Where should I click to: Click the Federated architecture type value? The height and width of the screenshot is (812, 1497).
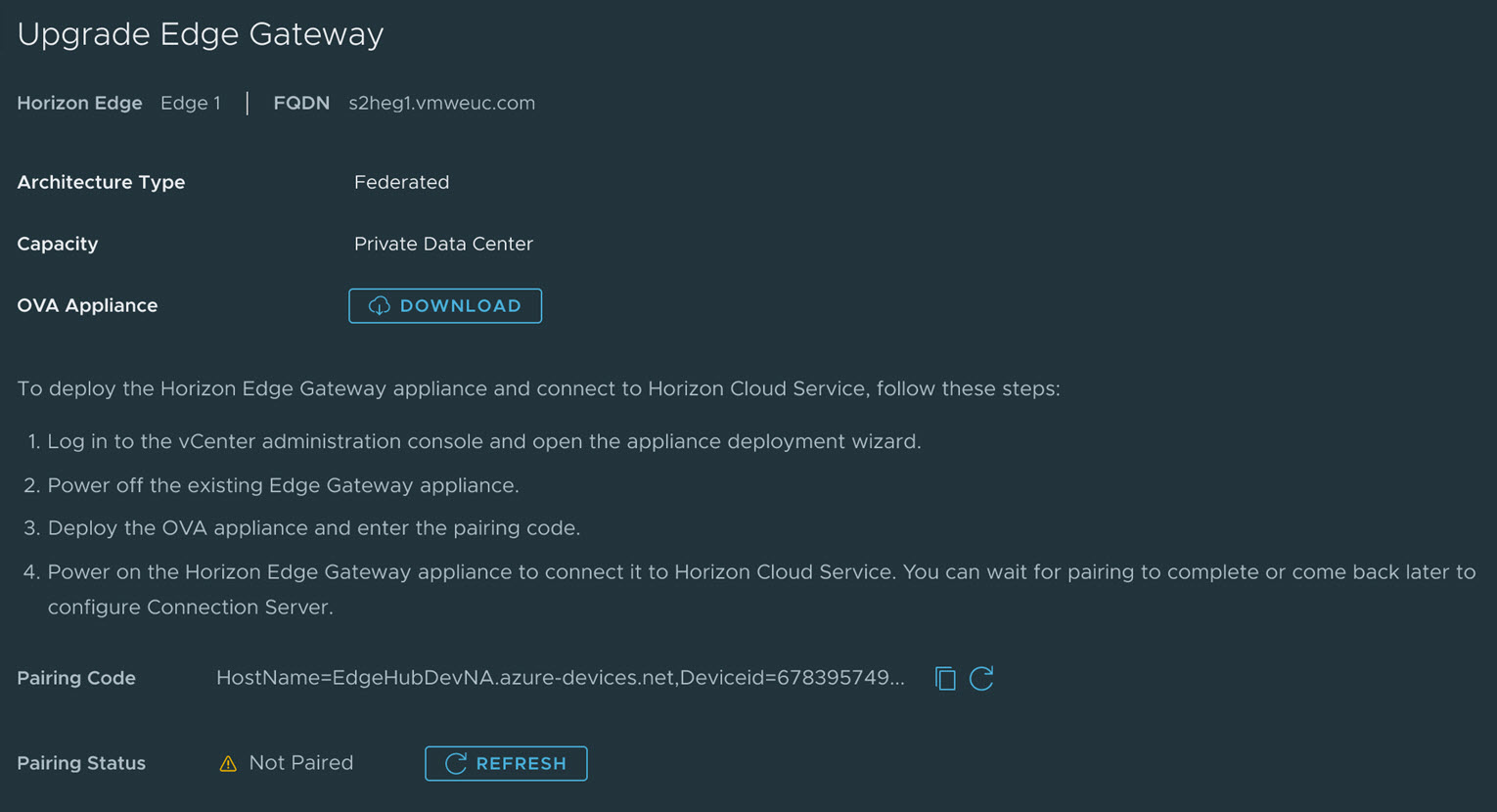point(401,182)
